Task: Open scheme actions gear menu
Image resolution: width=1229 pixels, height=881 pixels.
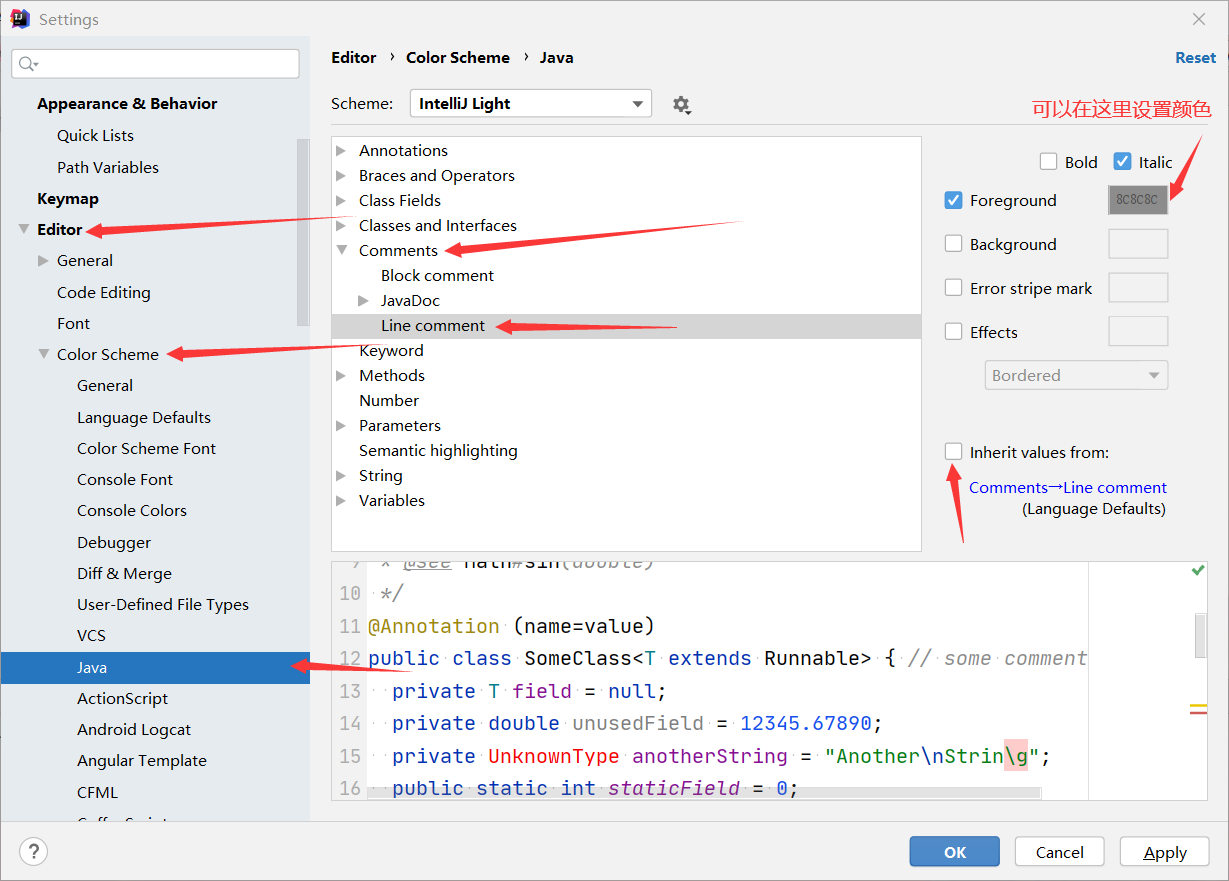Action: click(x=681, y=104)
